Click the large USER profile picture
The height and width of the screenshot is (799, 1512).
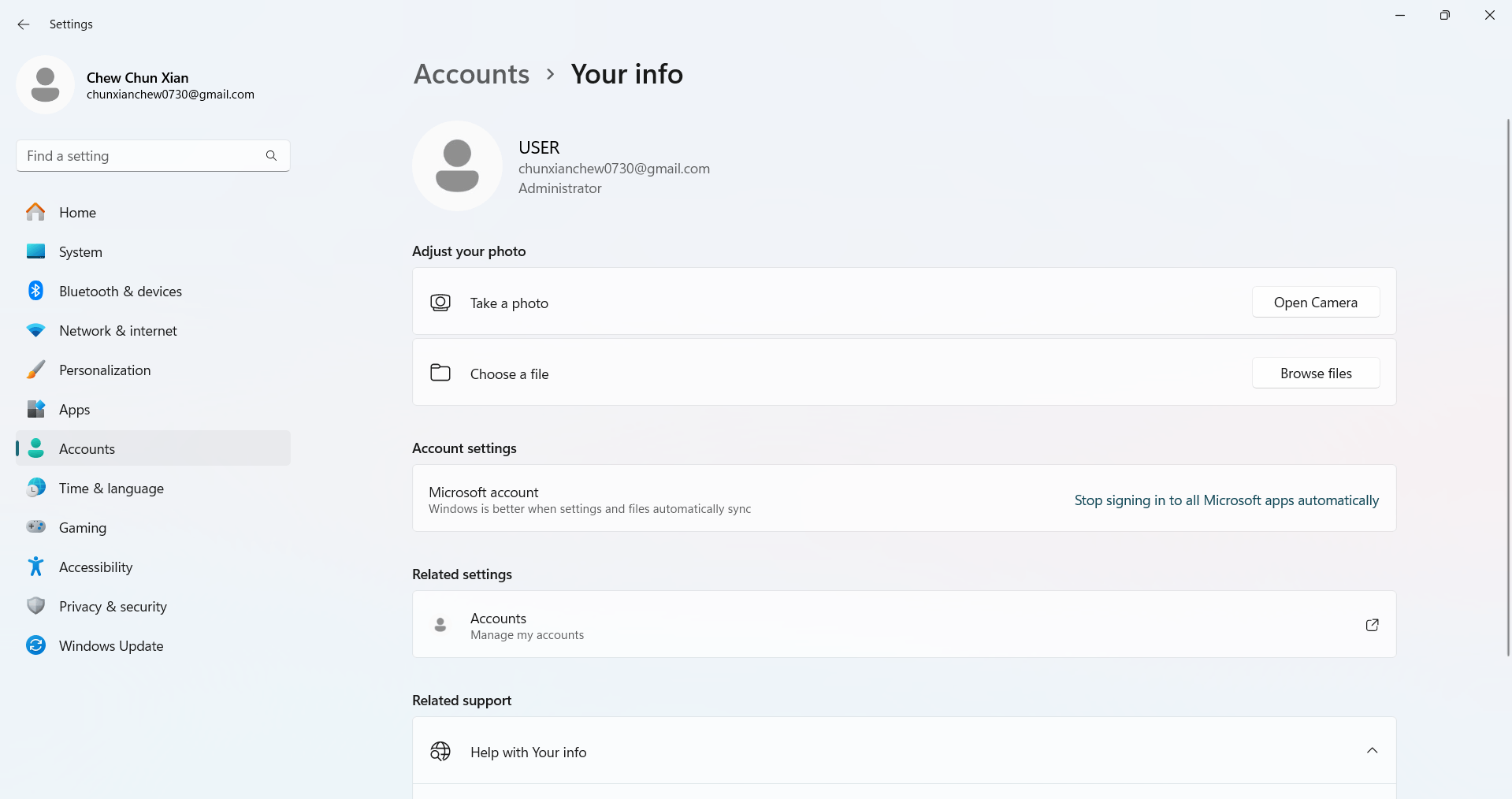(x=457, y=165)
